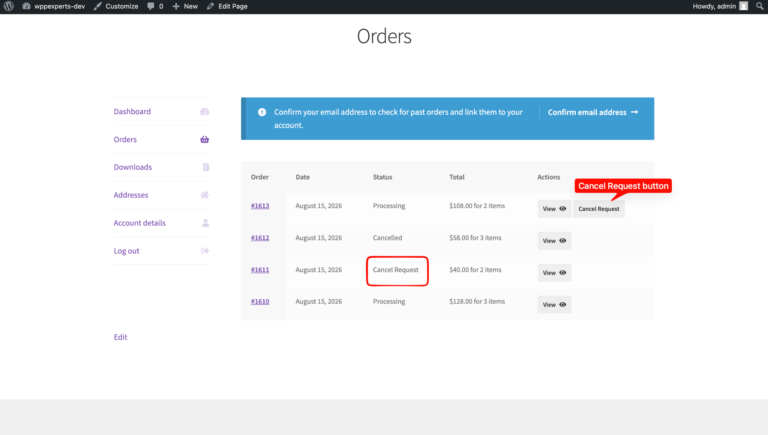Open Account details in the sidebar
Viewport: 768px width, 435px height.
pyautogui.click(x=140, y=223)
